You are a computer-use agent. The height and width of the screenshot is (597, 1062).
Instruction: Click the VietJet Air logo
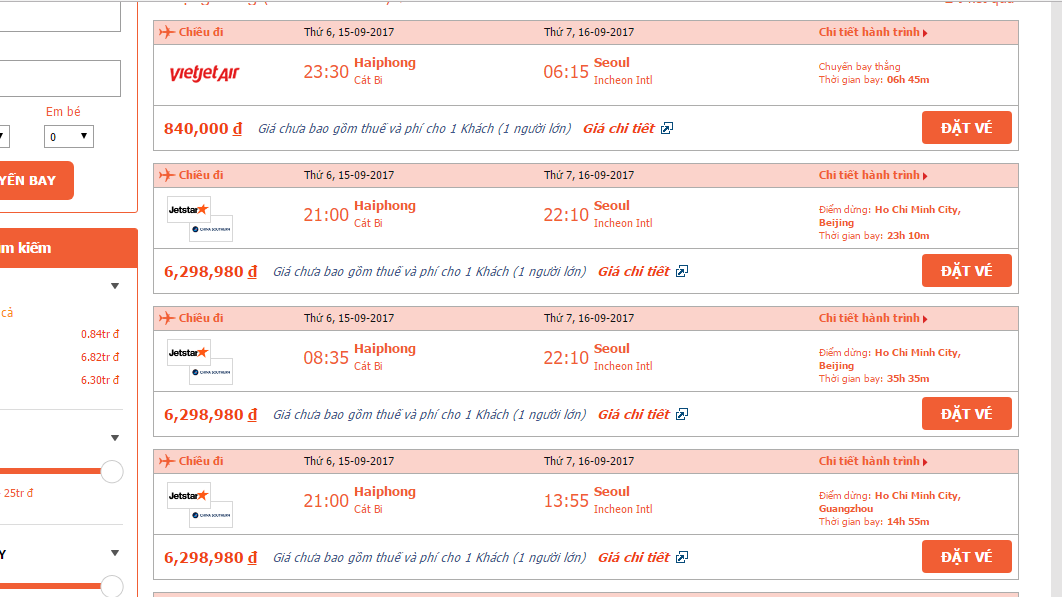pyautogui.click(x=204, y=73)
